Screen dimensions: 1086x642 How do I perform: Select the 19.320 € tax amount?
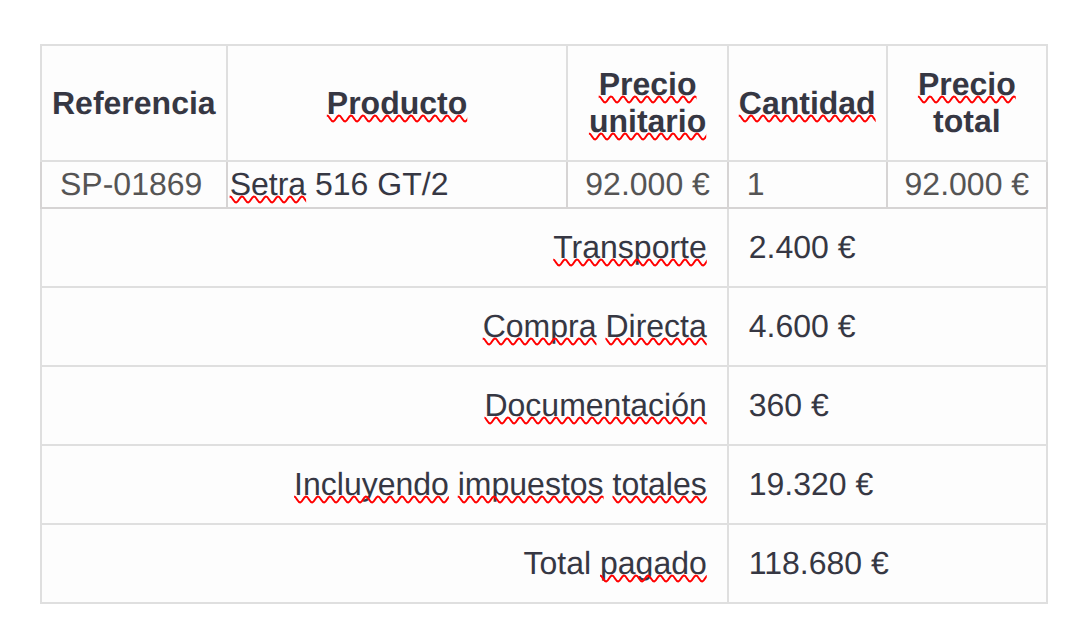click(x=811, y=485)
